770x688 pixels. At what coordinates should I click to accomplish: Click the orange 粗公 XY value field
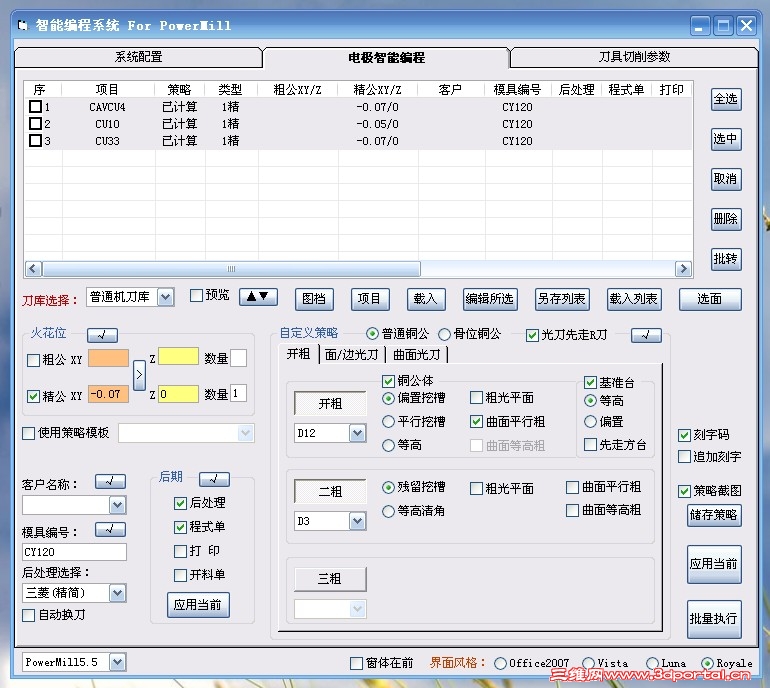pos(109,358)
